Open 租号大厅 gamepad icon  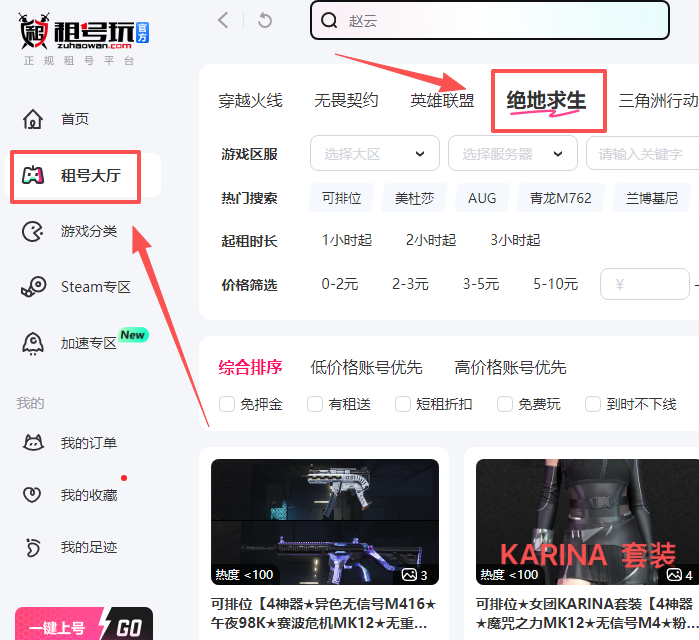[33, 175]
